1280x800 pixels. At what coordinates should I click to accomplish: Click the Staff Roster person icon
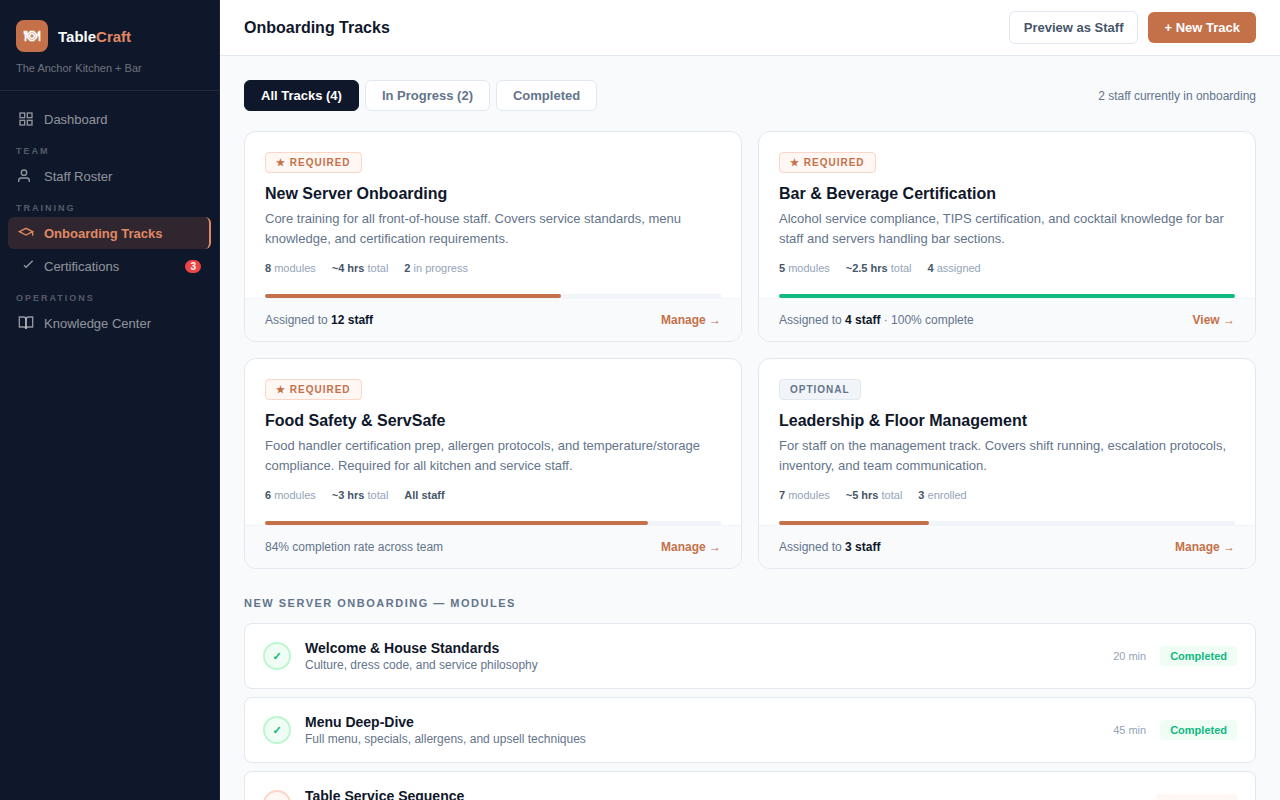pos(26,176)
